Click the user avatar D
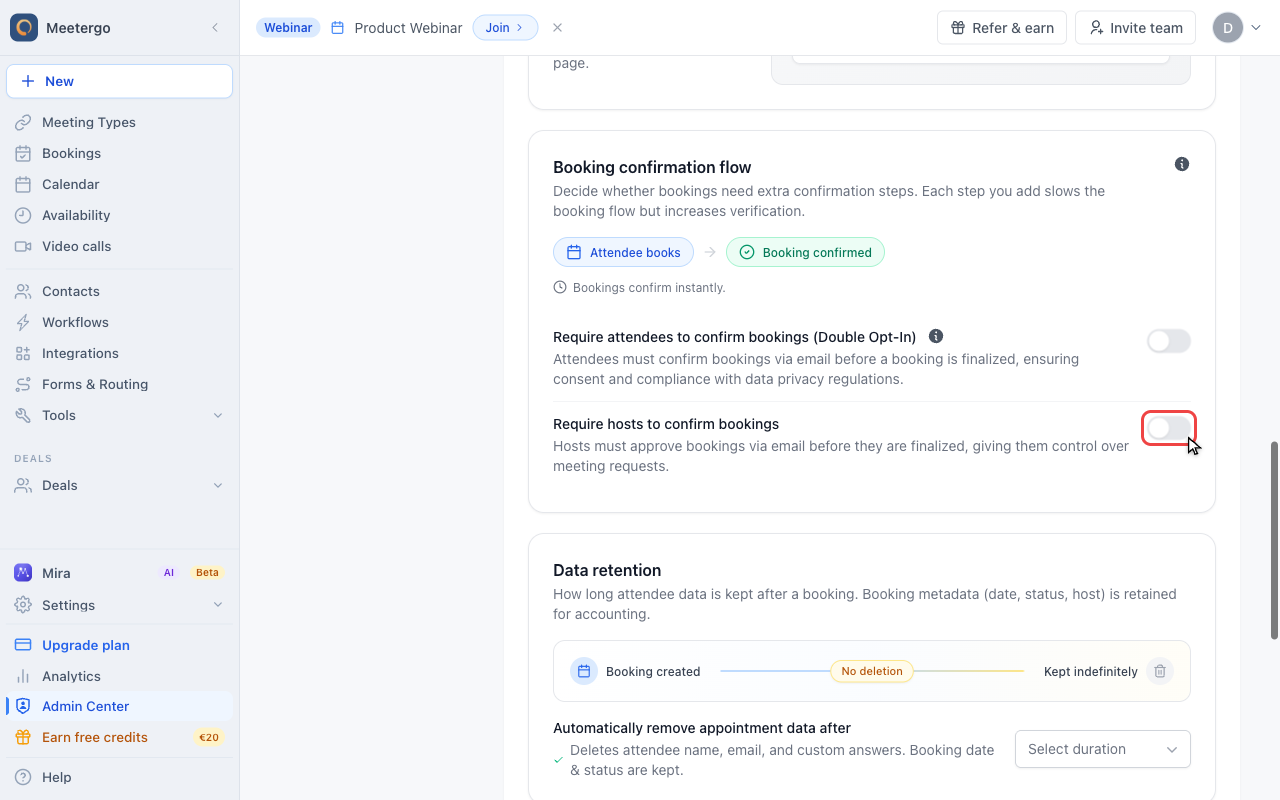Screen dimensions: 1280x800 [x=1228, y=28]
